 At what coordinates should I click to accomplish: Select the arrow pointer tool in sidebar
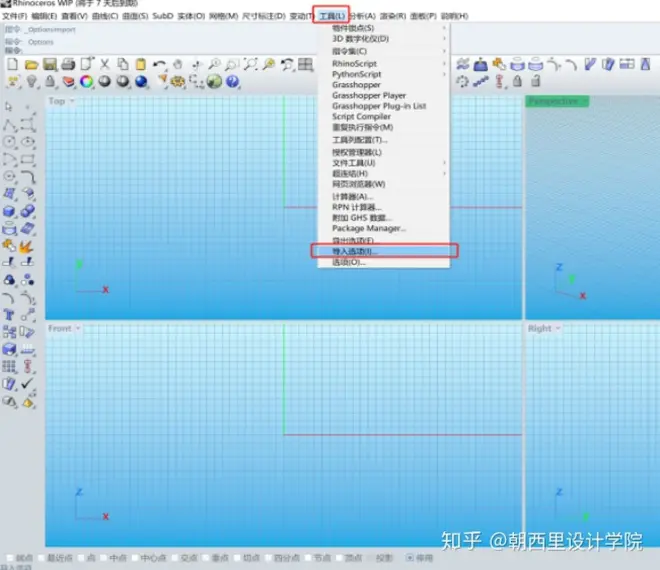point(9,107)
